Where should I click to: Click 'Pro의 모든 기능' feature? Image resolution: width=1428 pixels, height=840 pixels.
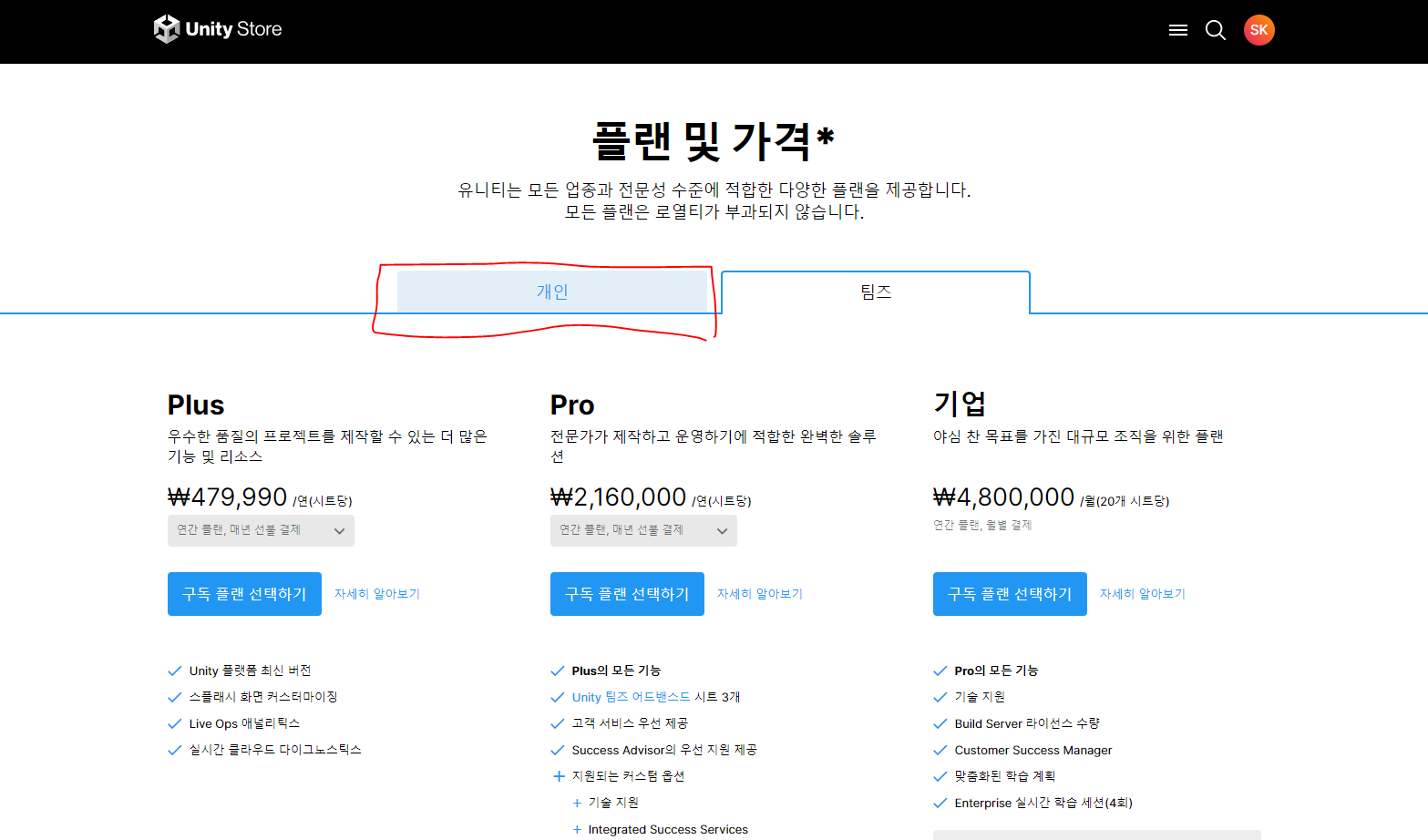click(996, 671)
